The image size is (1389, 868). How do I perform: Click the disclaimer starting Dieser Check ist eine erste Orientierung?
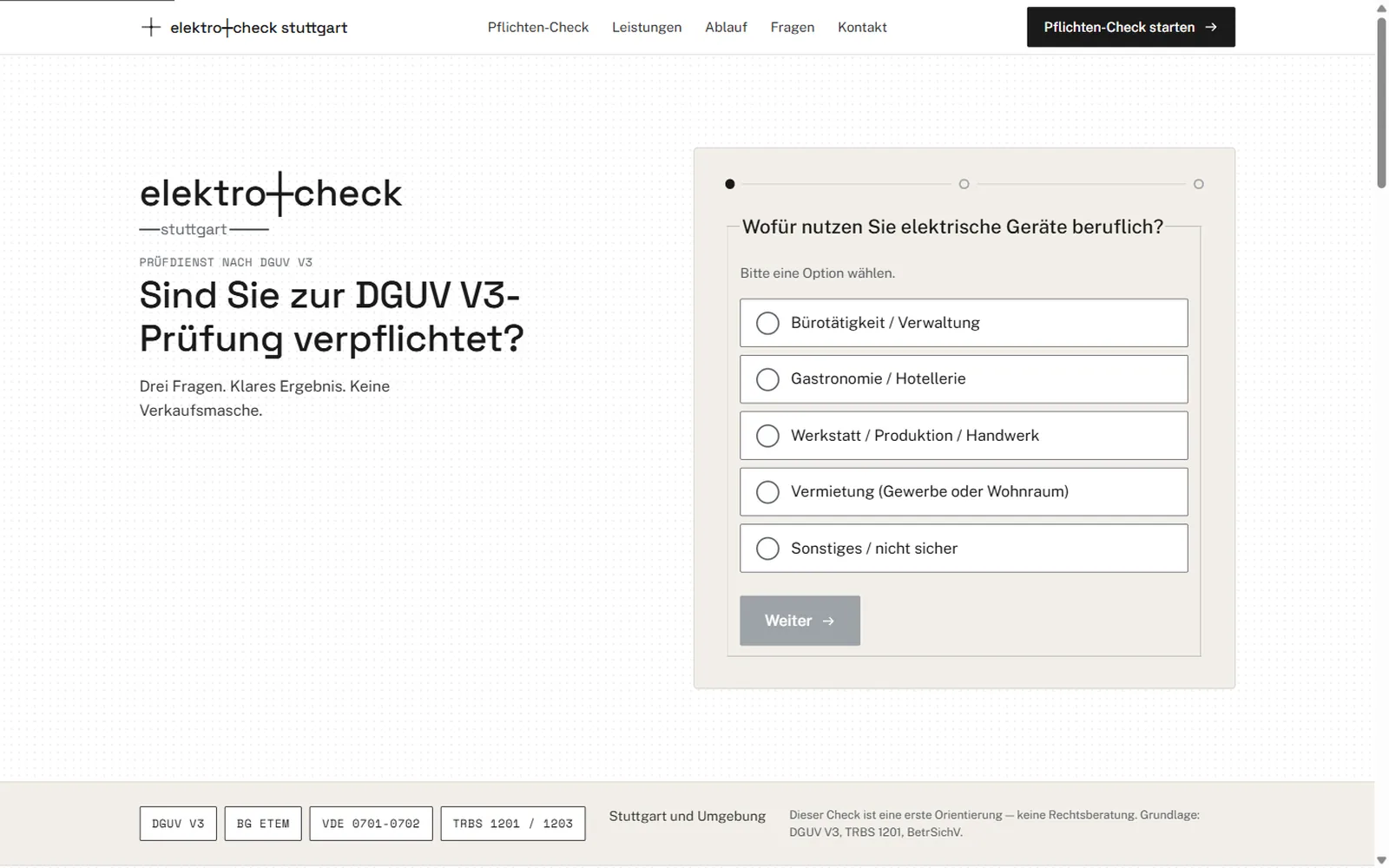(994, 824)
